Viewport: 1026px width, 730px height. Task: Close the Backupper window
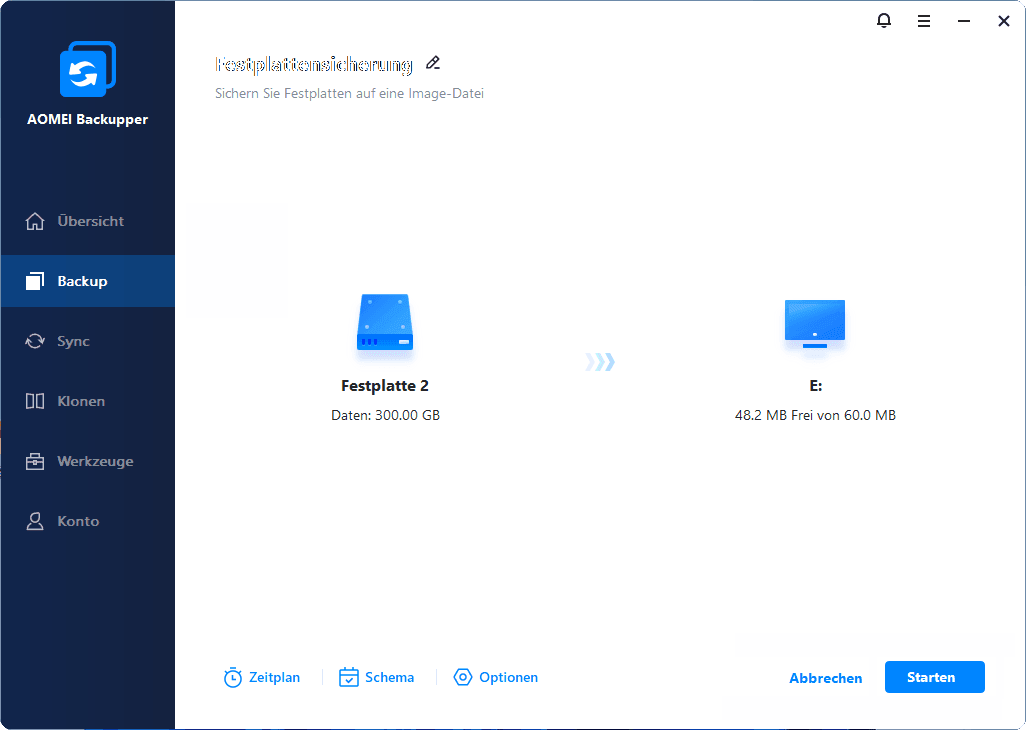1003,22
